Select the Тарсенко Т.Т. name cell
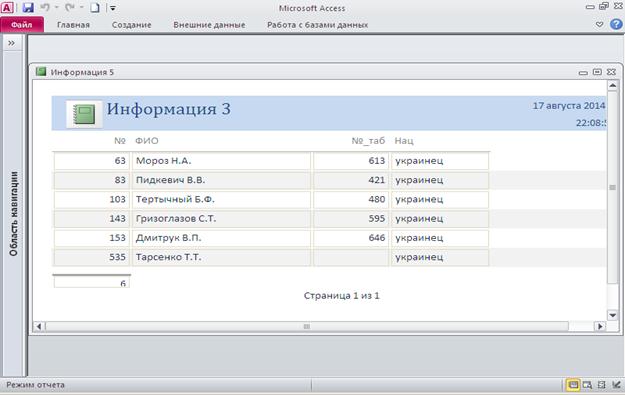This screenshot has width=625, height=395. pyautogui.click(x=221, y=257)
